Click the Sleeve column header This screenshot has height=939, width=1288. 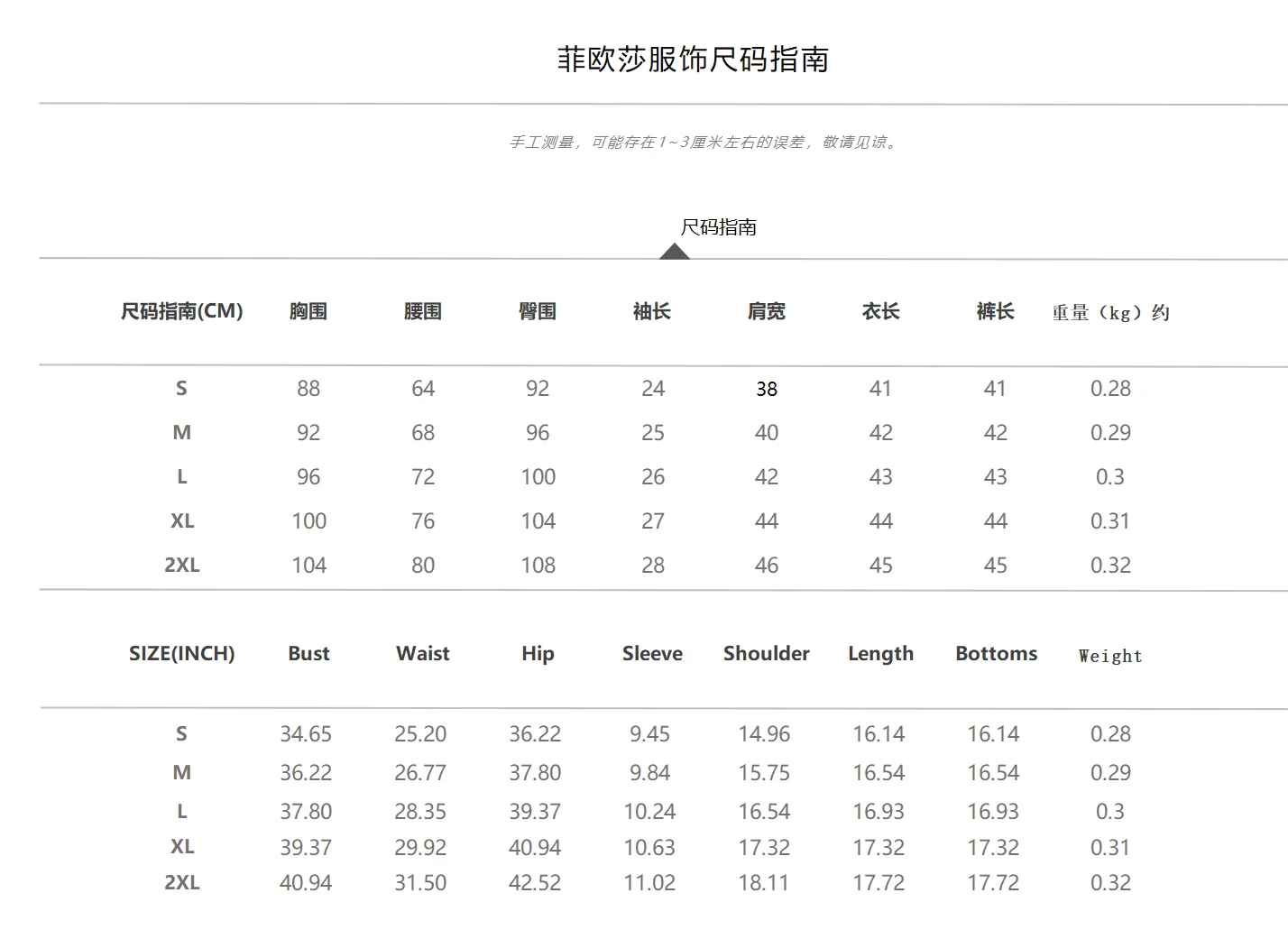pos(652,654)
